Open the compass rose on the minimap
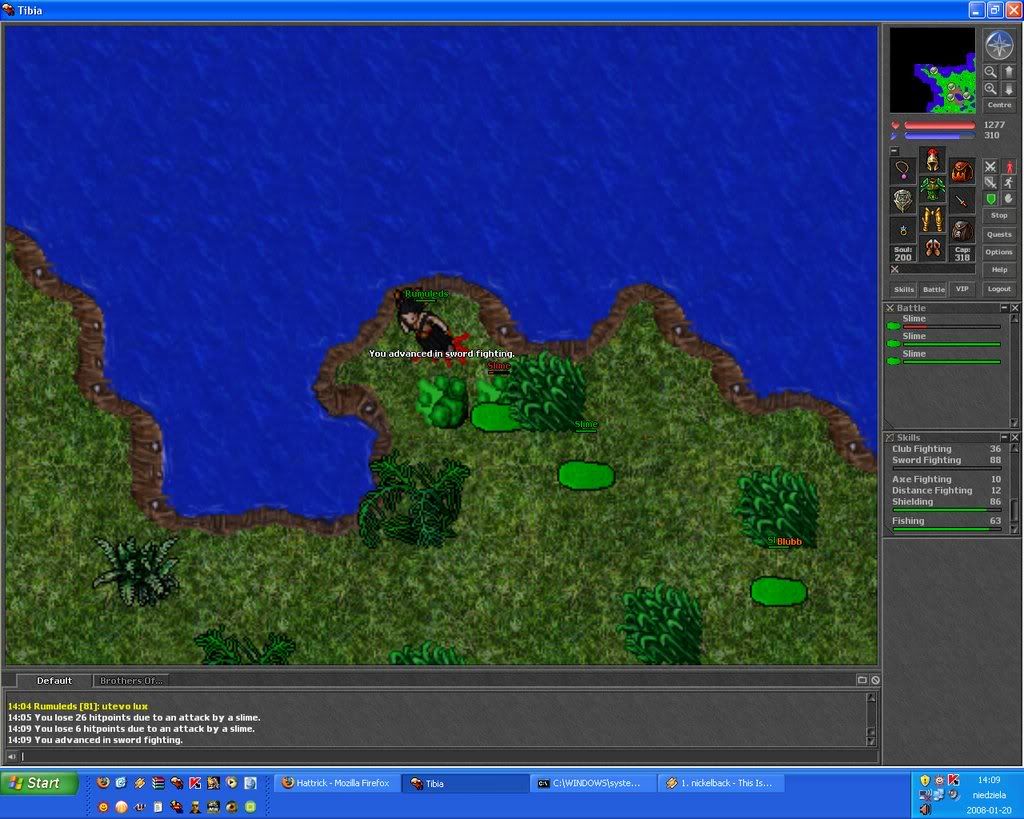Screen dimensions: 1024x819 [x=999, y=45]
